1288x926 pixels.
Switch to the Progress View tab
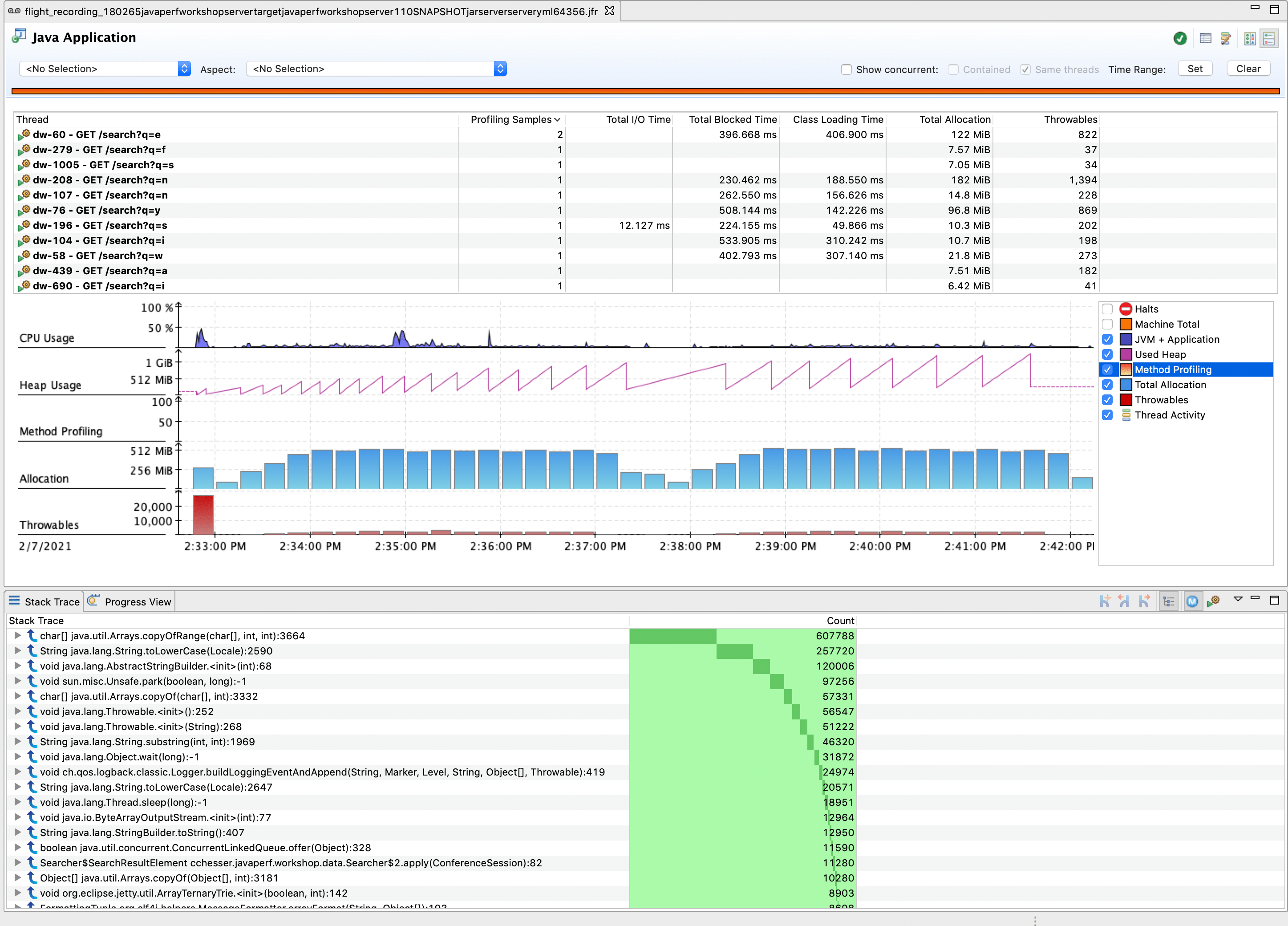click(x=138, y=601)
